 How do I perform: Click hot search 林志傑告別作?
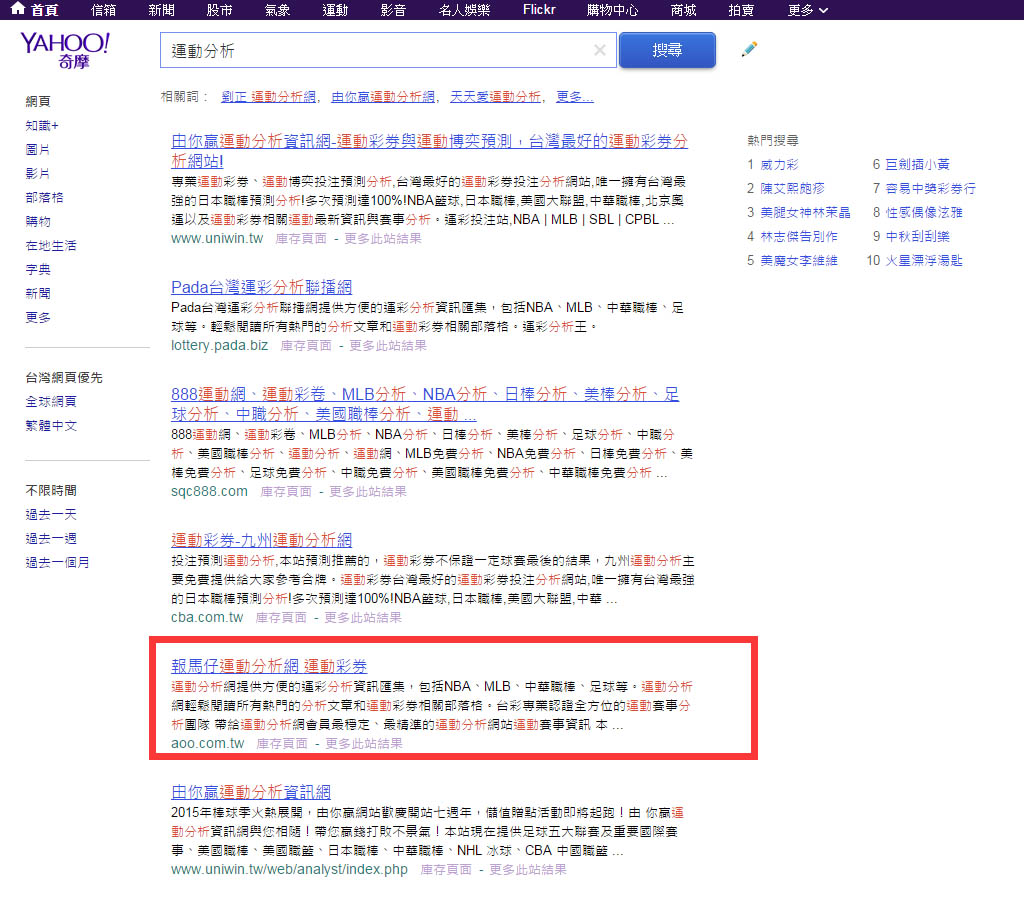click(x=799, y=236)
